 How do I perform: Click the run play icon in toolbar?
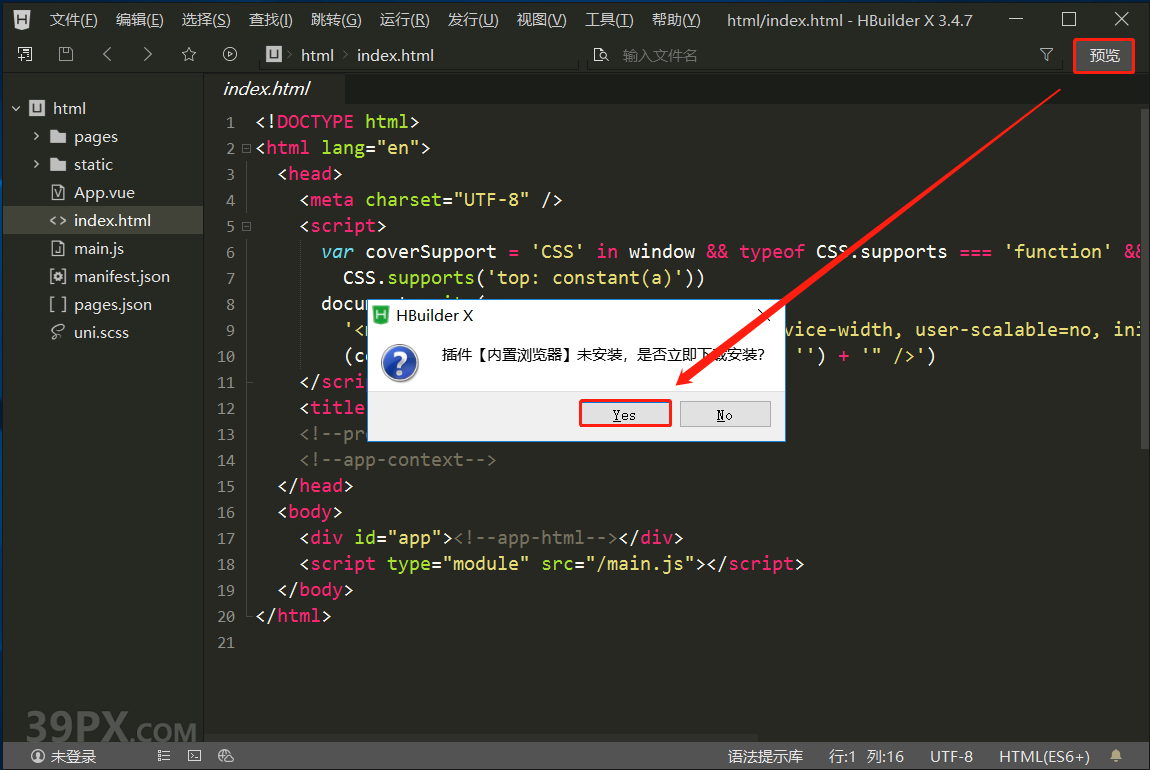(x=230, y=54)
